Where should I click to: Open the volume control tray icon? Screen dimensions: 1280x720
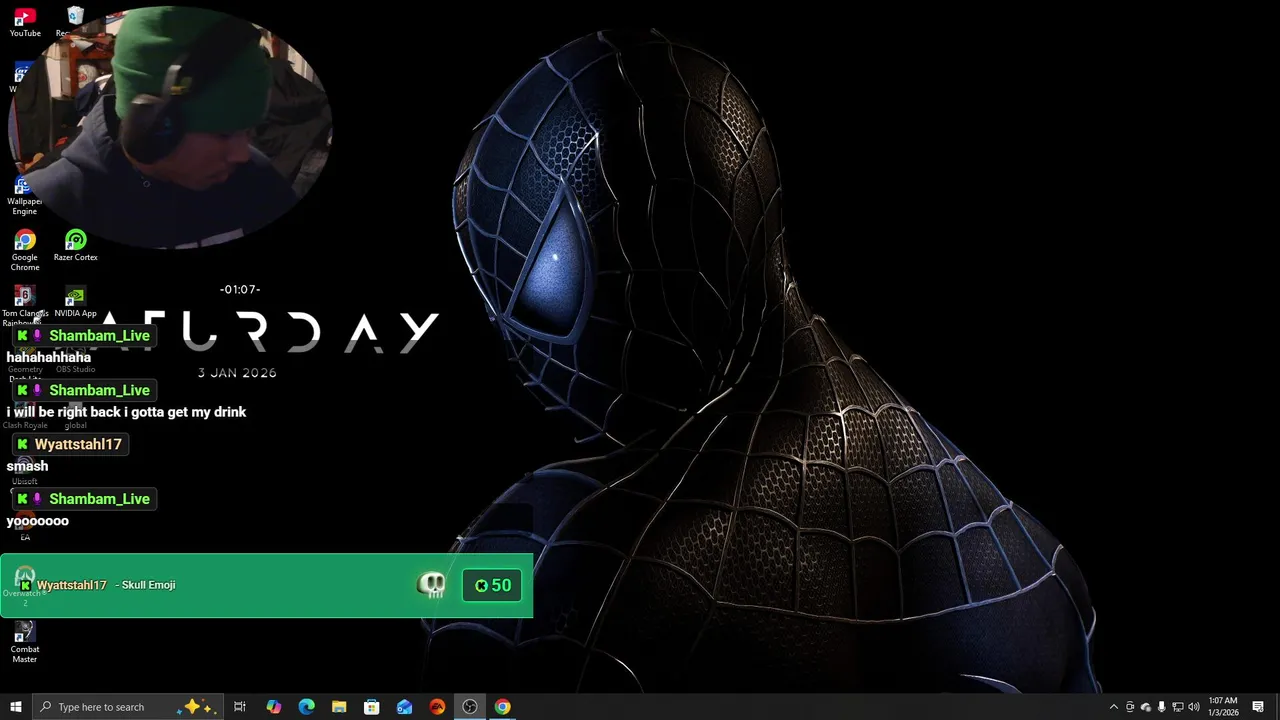1194,707
